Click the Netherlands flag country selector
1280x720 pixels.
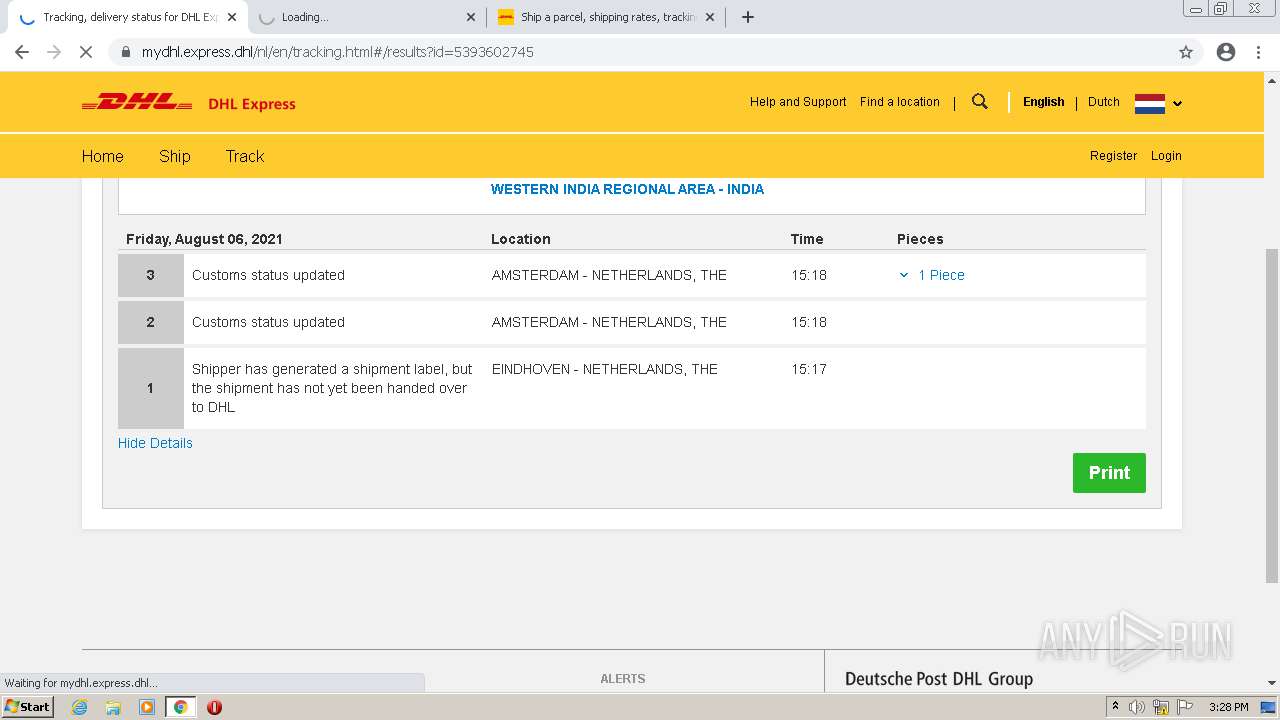(x=1150, y=103)
